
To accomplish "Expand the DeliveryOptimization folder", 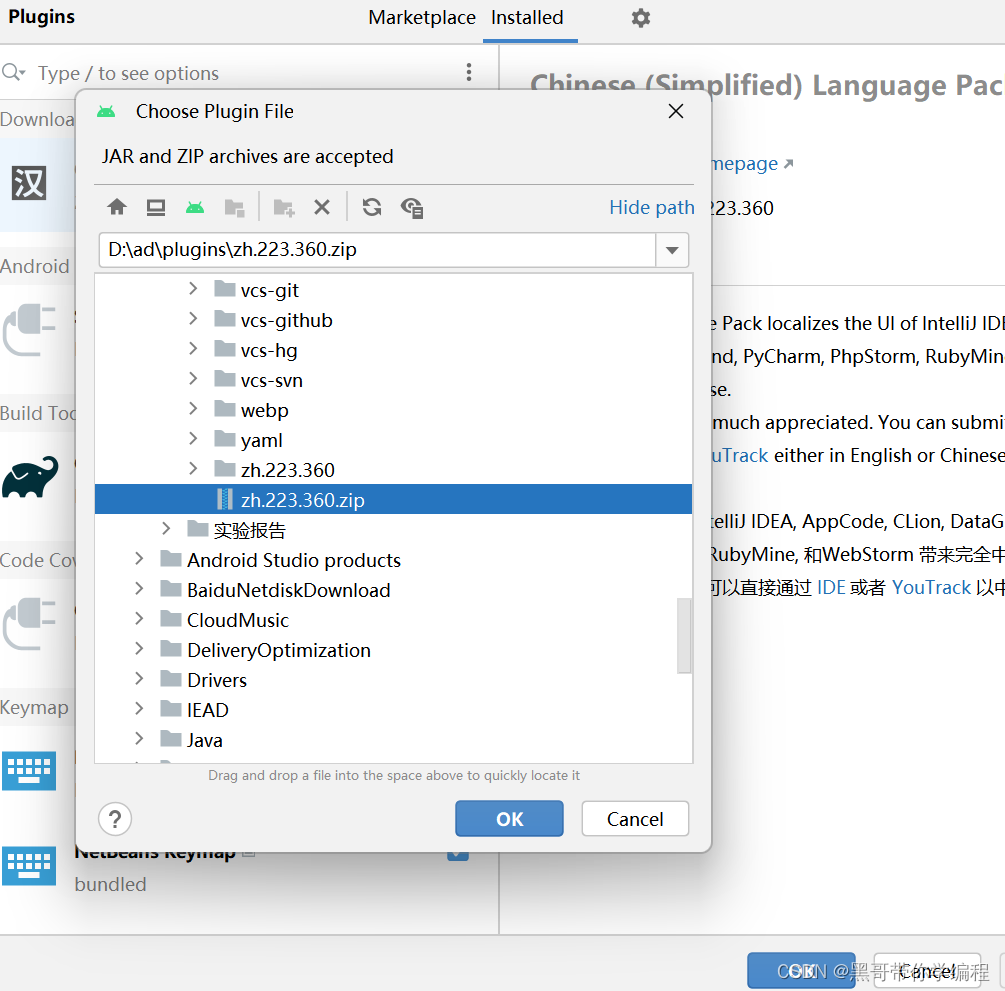I will 139,649.
